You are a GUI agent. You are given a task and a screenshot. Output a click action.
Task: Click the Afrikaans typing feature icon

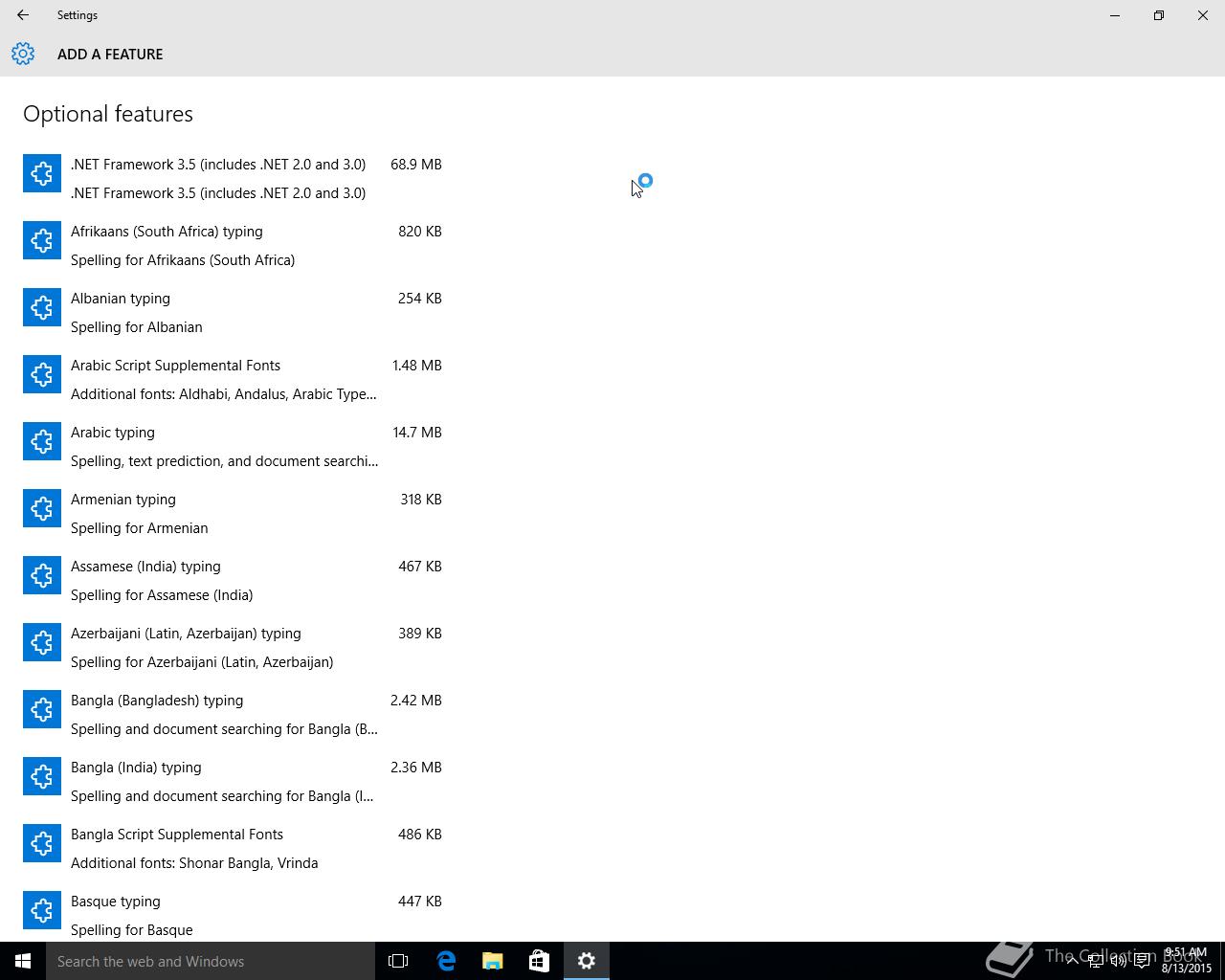coord(42,240)
